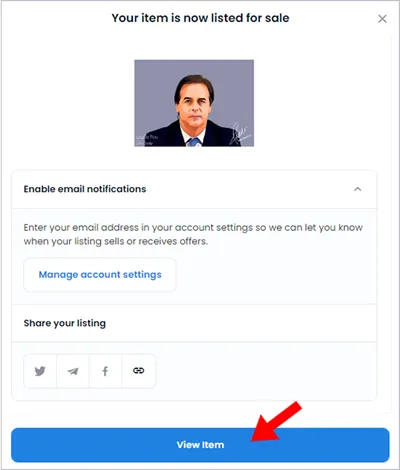
Task: Select the Enable email notifications header
Action: tap(194, 189)
